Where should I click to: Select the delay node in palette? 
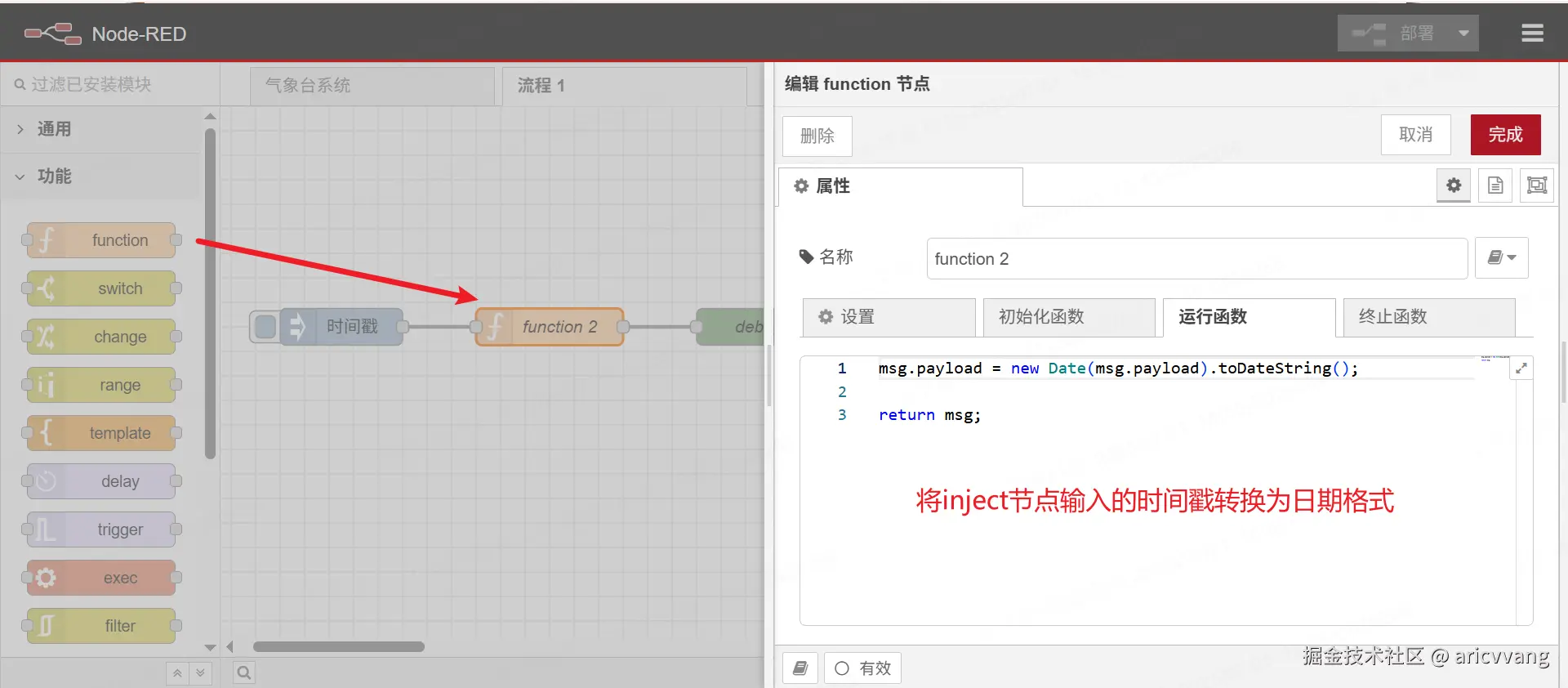(x=101, y=481)
